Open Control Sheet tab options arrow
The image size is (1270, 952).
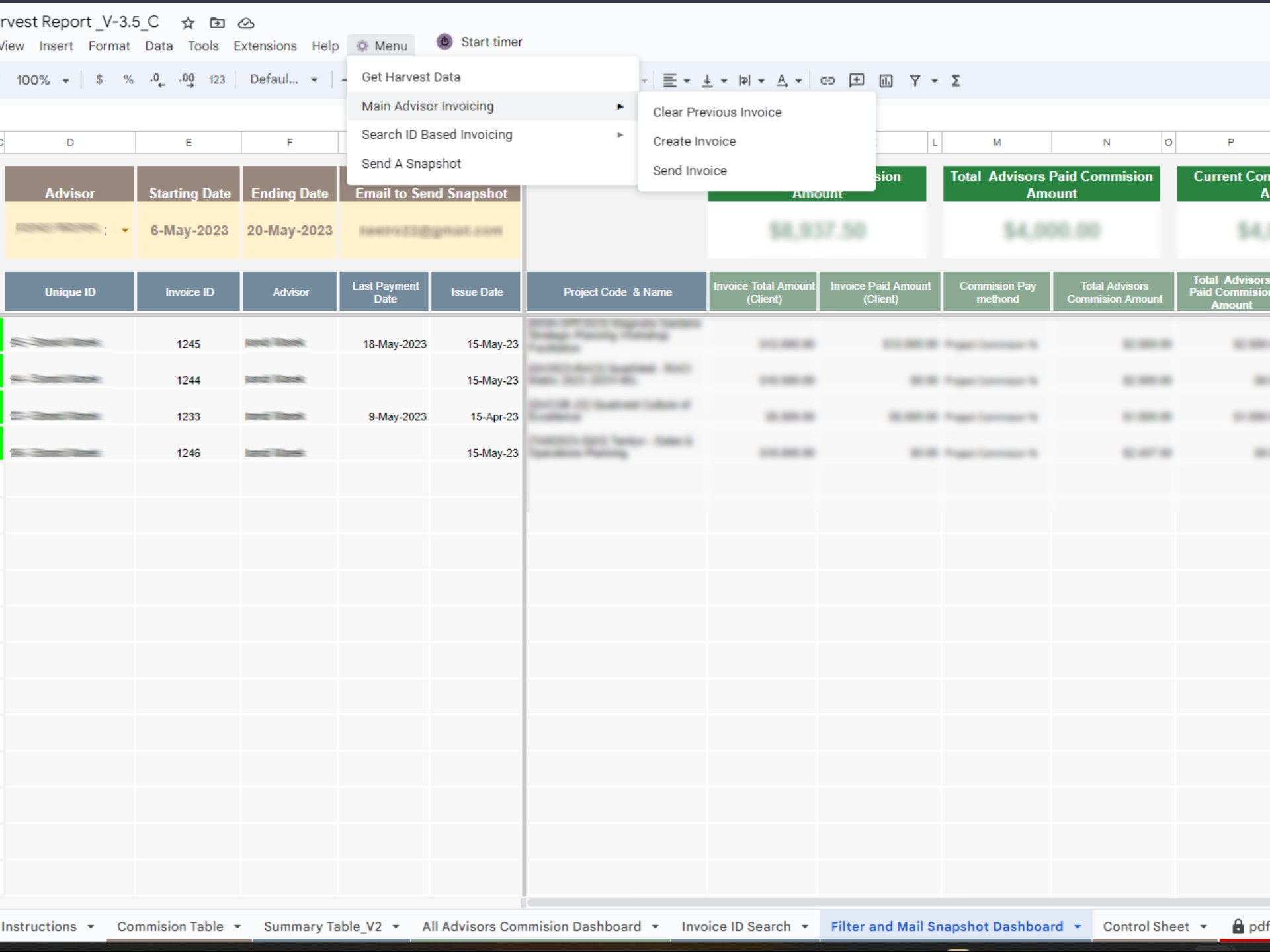[x=1203, y=927]
